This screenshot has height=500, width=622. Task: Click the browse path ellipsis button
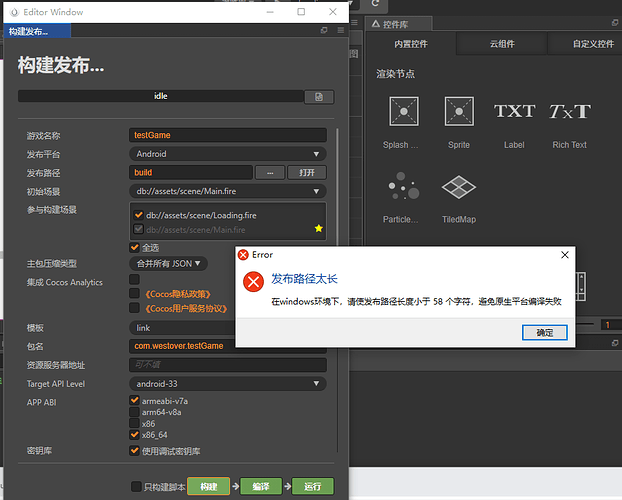click(270, 173)
